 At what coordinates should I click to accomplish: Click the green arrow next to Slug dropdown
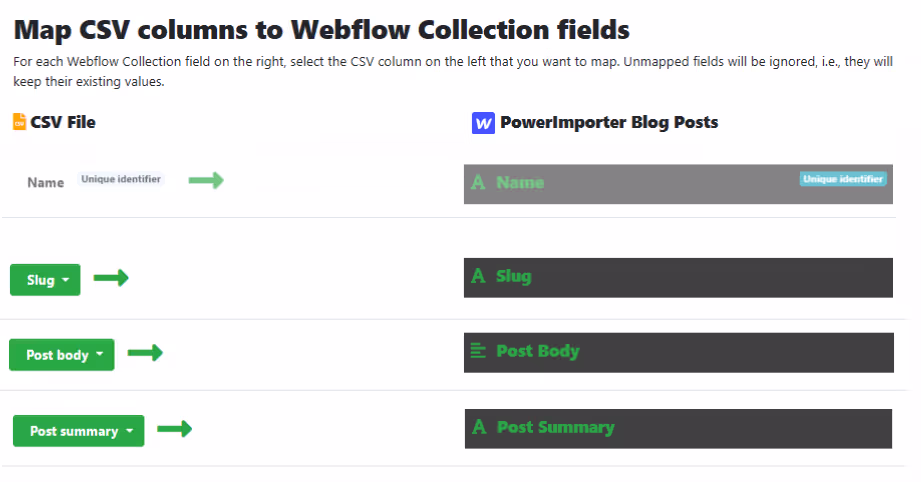click(x=111, y=278)
